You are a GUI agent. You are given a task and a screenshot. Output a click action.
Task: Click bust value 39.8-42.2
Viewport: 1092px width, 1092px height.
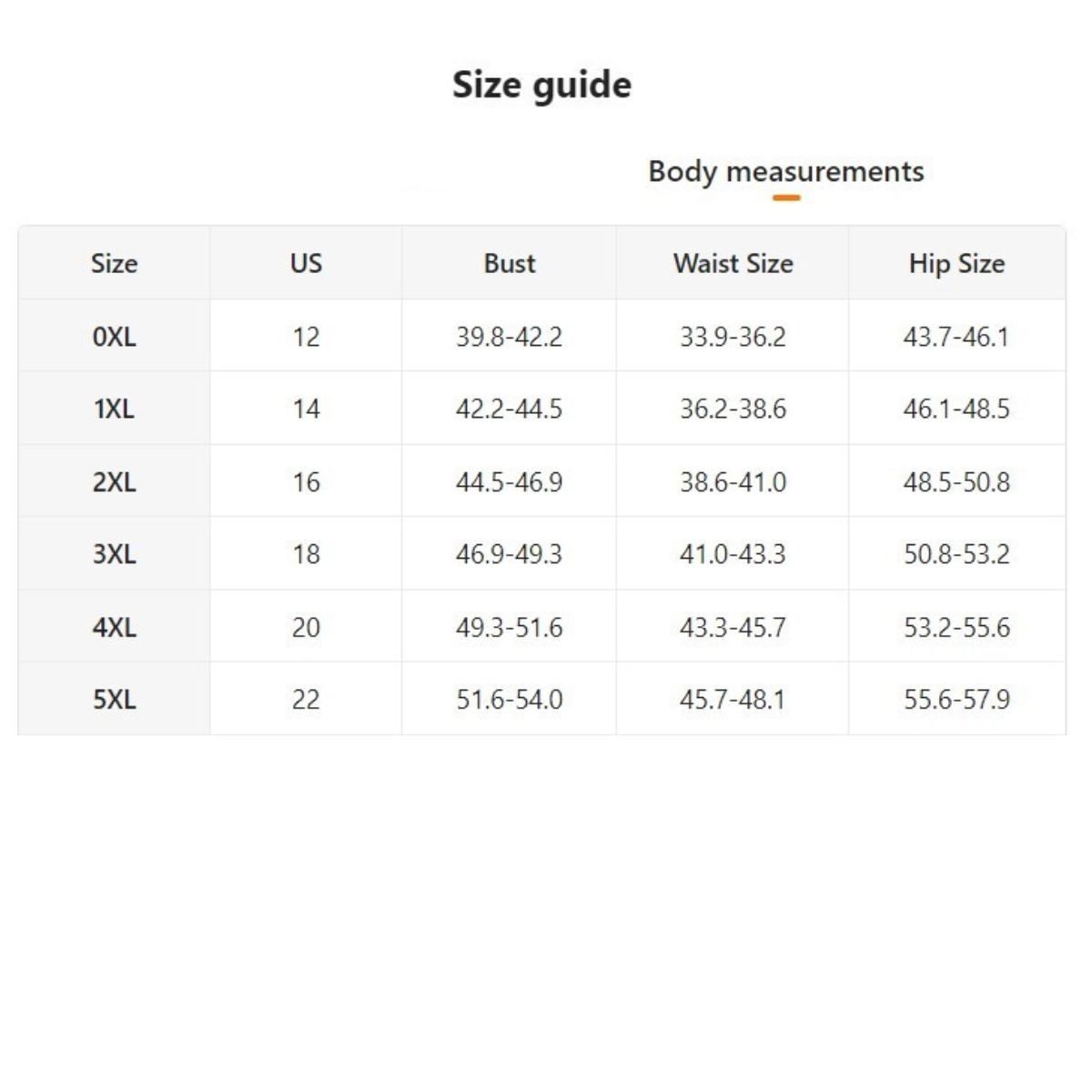coord(509,338)
